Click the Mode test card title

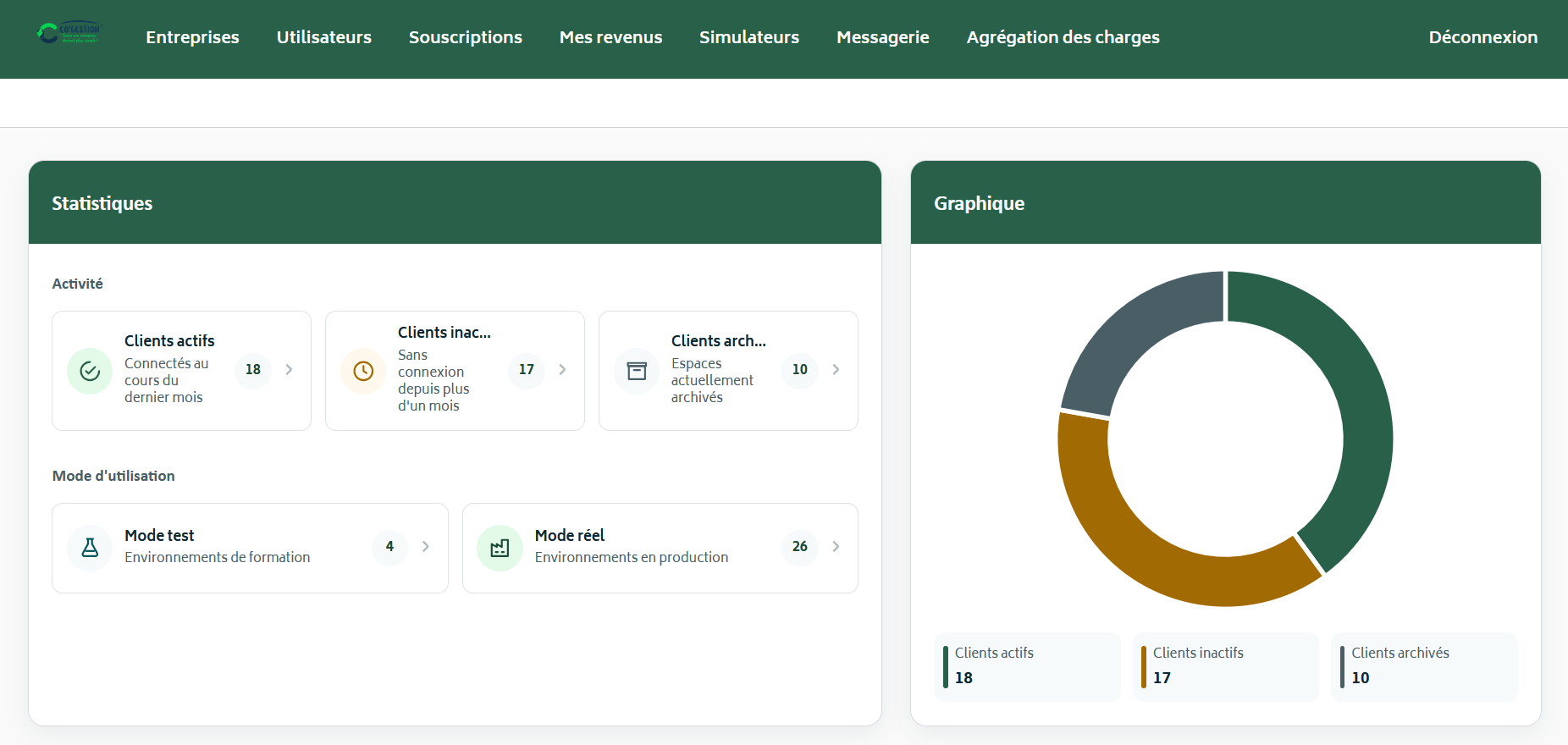tap(159, 535)
